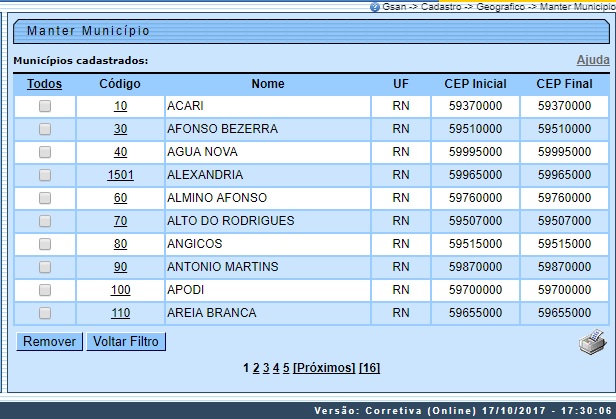Open municipality code 1501 link
This screenshot has height=419, width=616.
click(120, 175)
